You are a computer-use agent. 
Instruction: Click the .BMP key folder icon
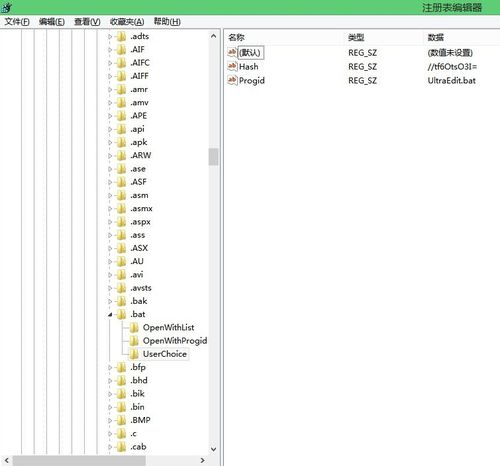click(x=121, y=420)
